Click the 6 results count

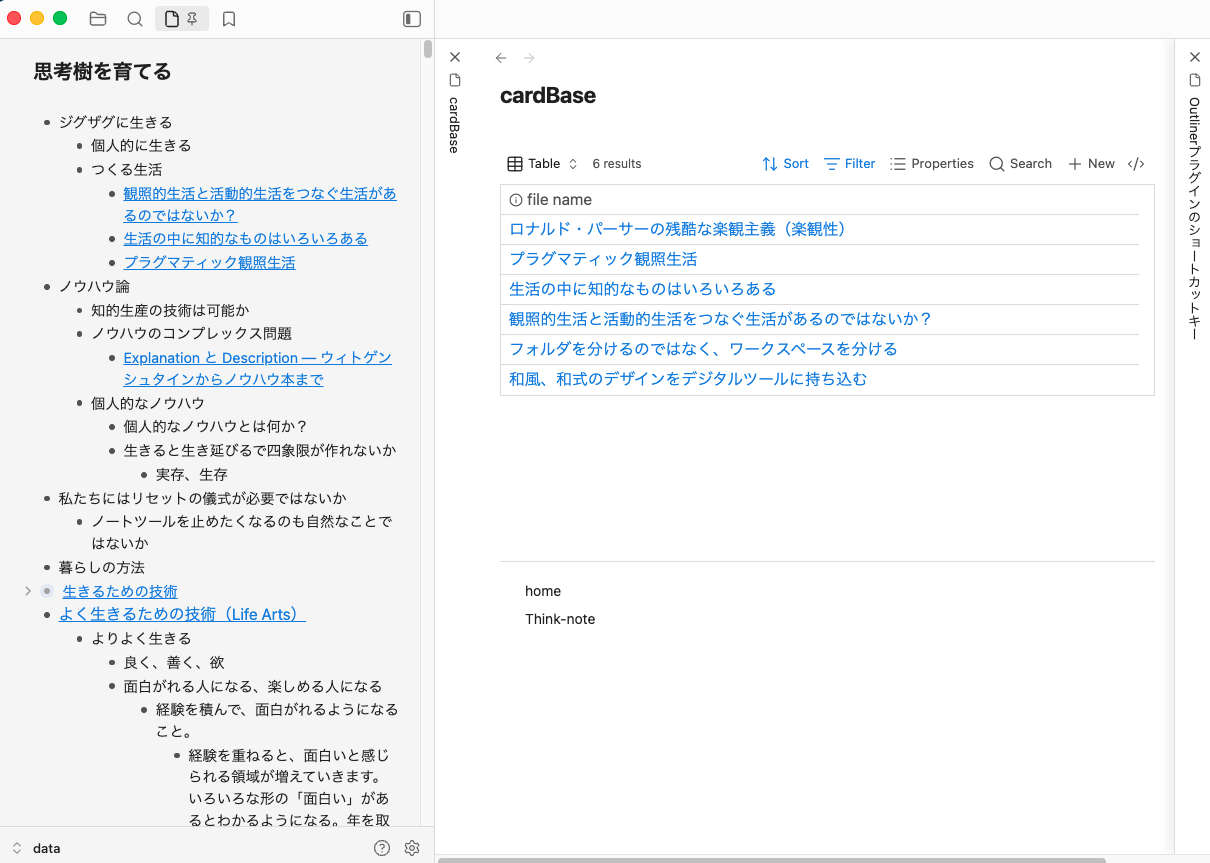click(x=617, y=164)
